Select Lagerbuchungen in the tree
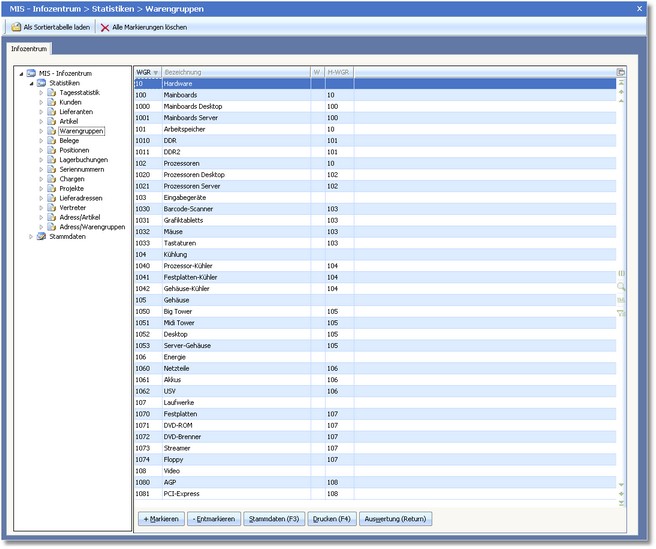The width and height of the screenshot is (656, 549). coord(84,160)
